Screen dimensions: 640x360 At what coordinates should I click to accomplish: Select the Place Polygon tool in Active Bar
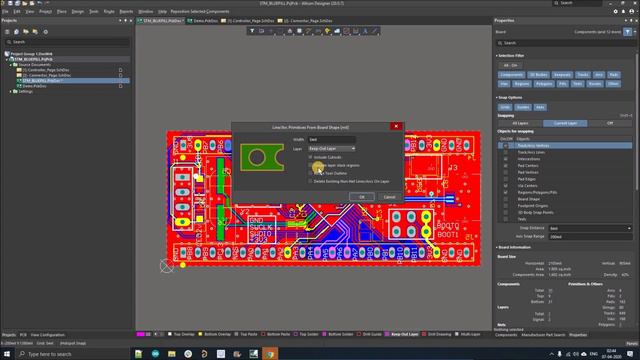pos(337,31)
